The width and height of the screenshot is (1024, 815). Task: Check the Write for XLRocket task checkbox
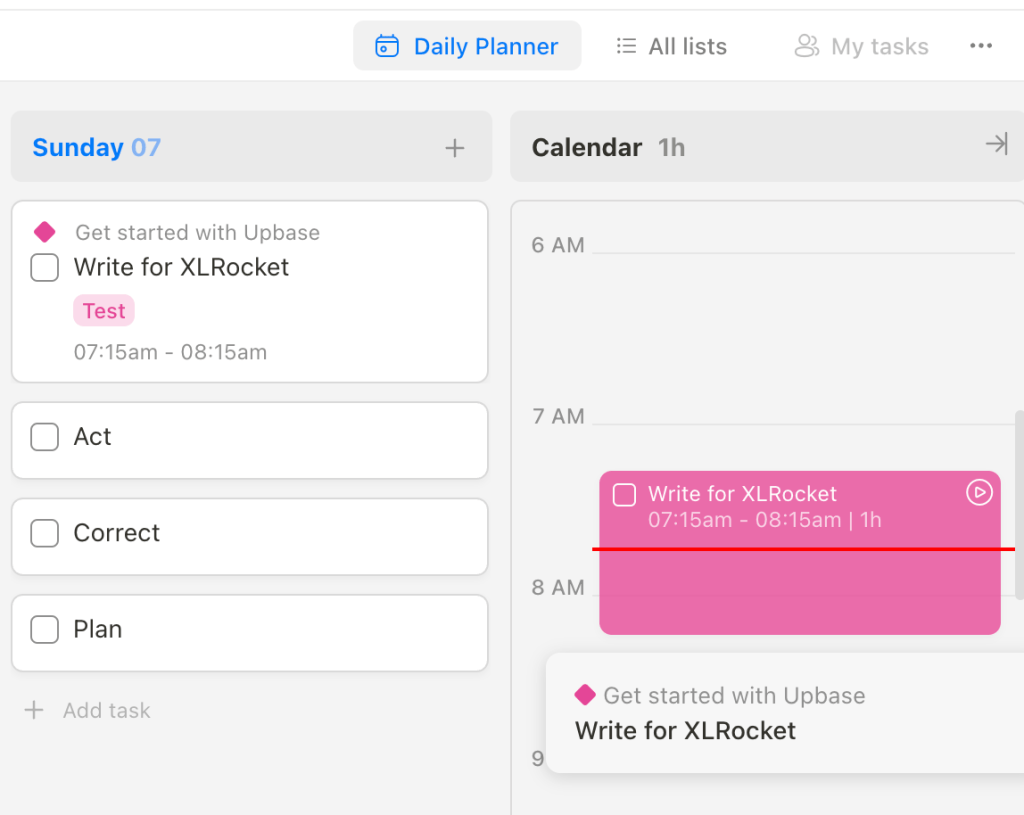coord(44,267)
